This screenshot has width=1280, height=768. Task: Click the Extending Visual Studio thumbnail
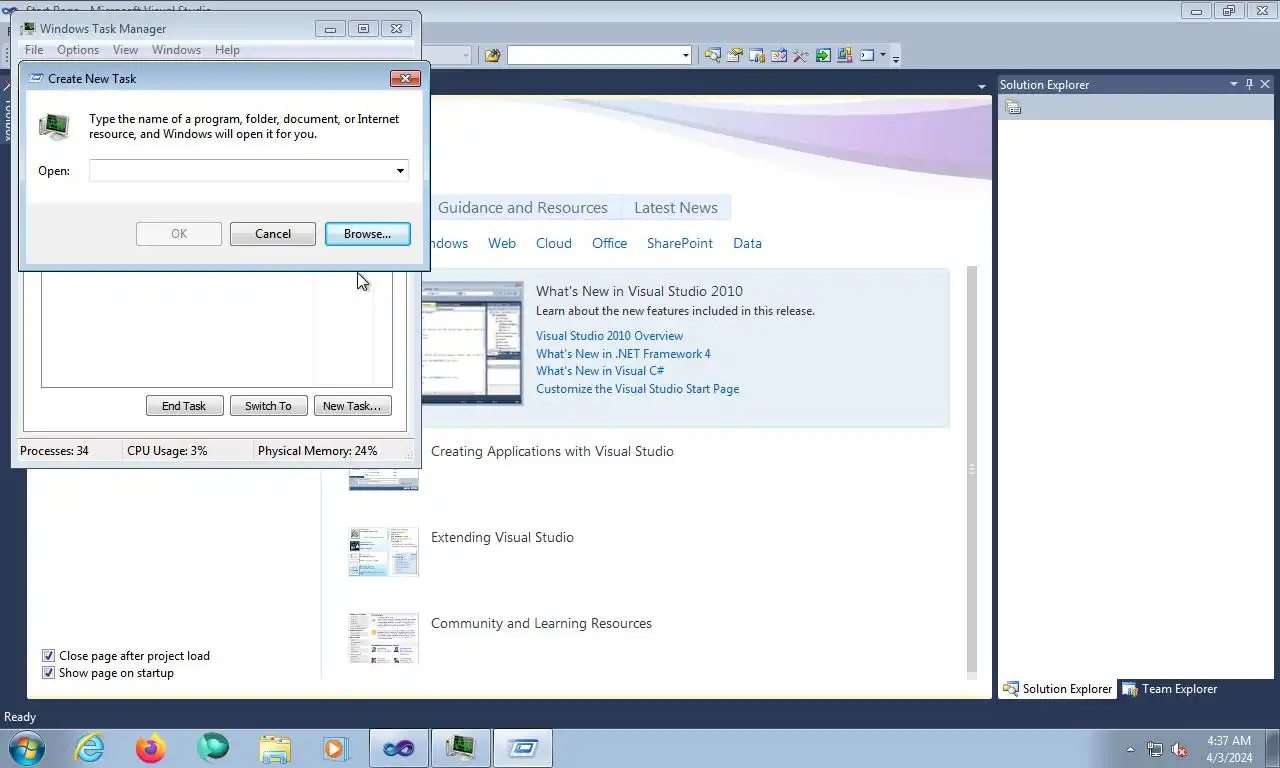[x=383, y=552]
